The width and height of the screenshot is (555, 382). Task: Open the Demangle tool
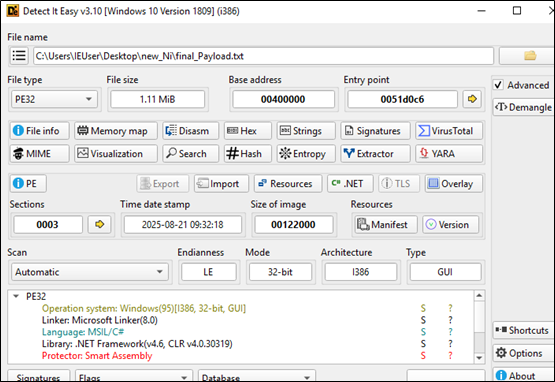523,107
